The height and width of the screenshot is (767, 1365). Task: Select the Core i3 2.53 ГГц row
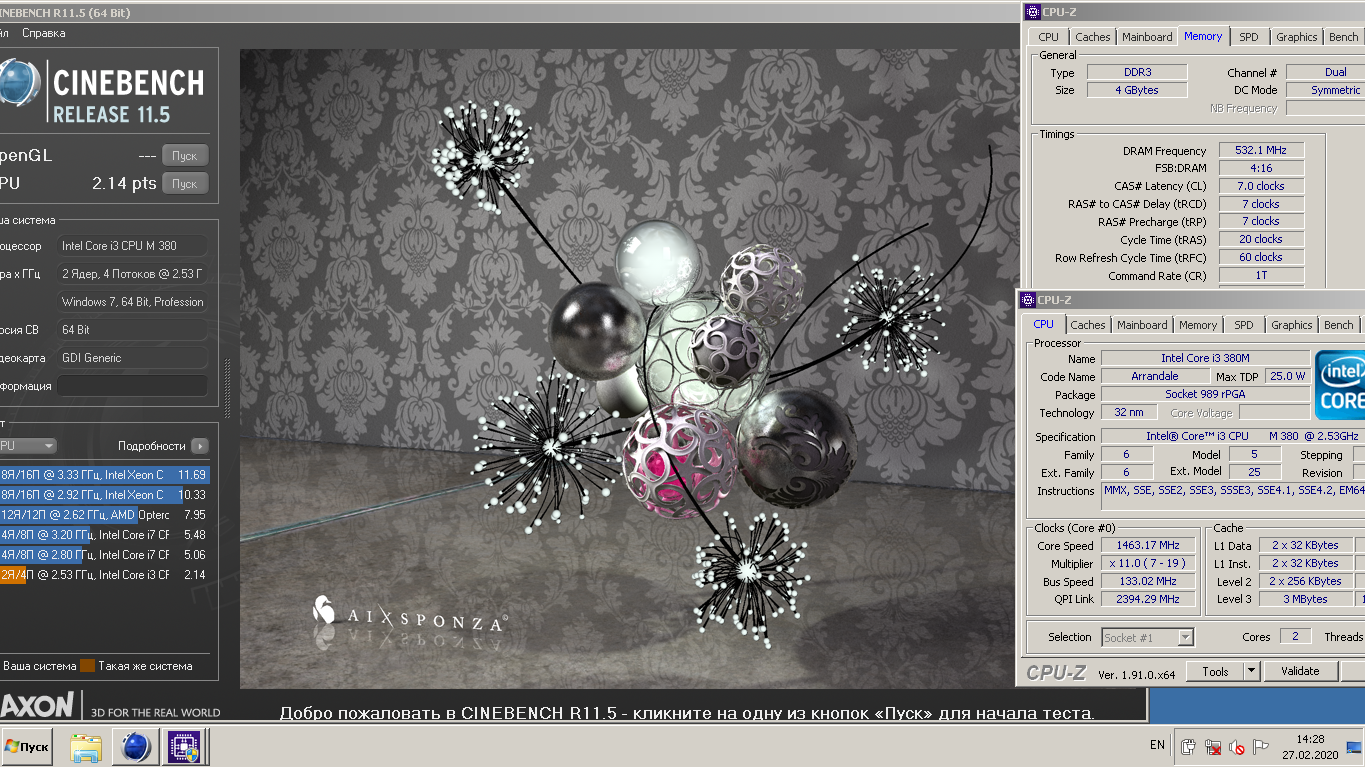pyautogui.click(x=105, y=575)
